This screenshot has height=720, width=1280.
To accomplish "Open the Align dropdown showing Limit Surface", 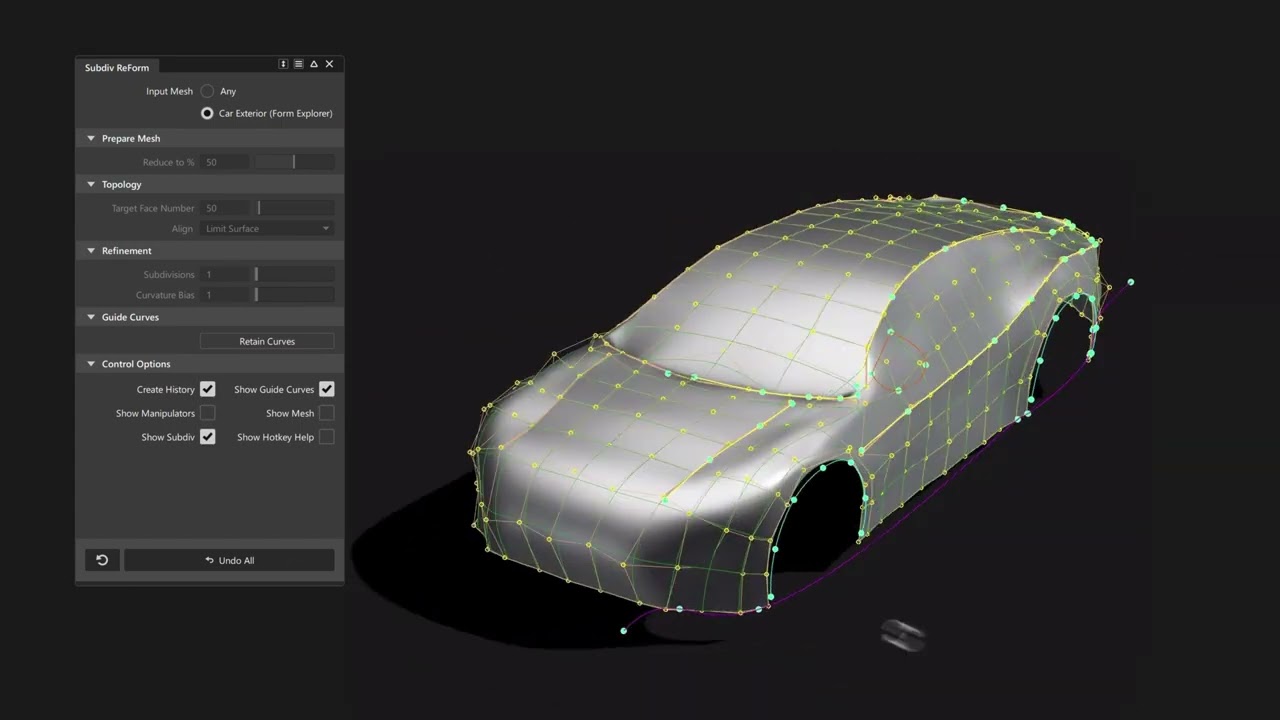I will 267,229.
